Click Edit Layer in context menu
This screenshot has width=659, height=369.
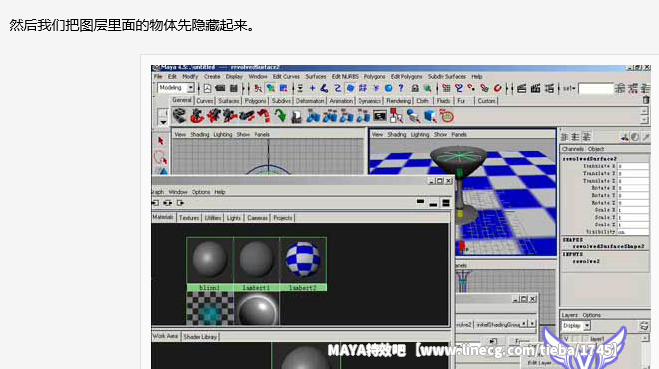[539, 363]
